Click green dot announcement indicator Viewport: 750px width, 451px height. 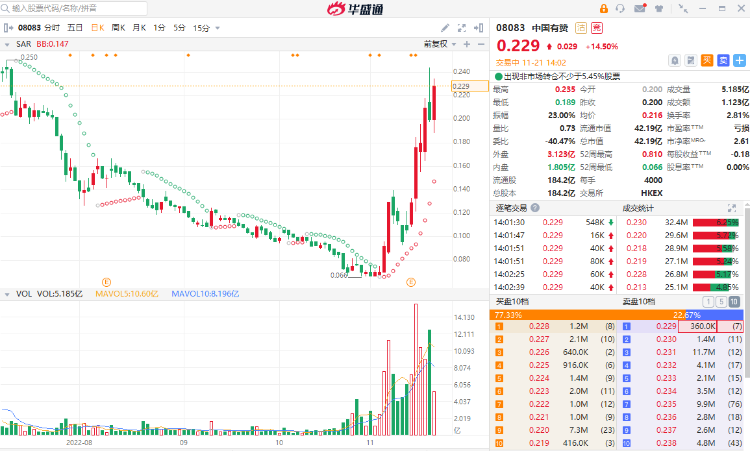pos(498,76)
